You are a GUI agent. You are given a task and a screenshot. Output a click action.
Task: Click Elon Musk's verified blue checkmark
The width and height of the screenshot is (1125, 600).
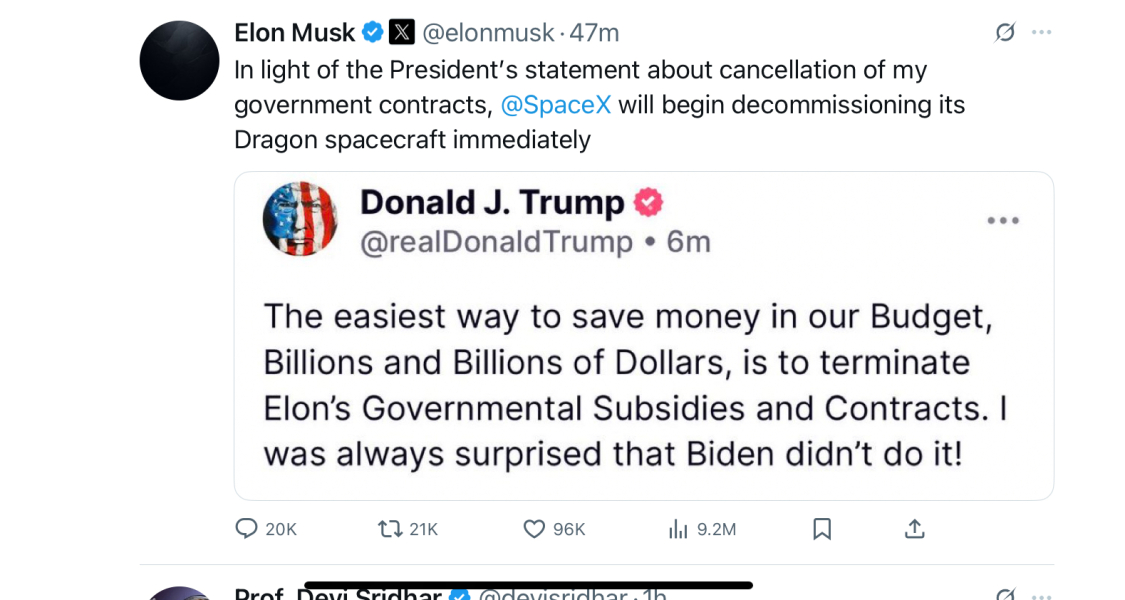coord(370,31)
